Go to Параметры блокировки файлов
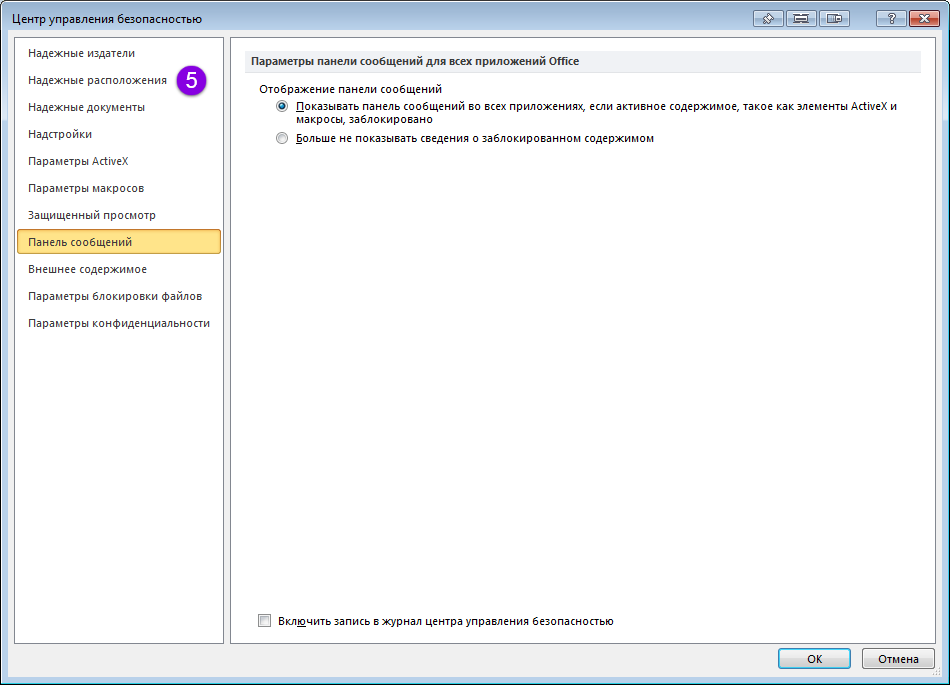 [119, 296]
